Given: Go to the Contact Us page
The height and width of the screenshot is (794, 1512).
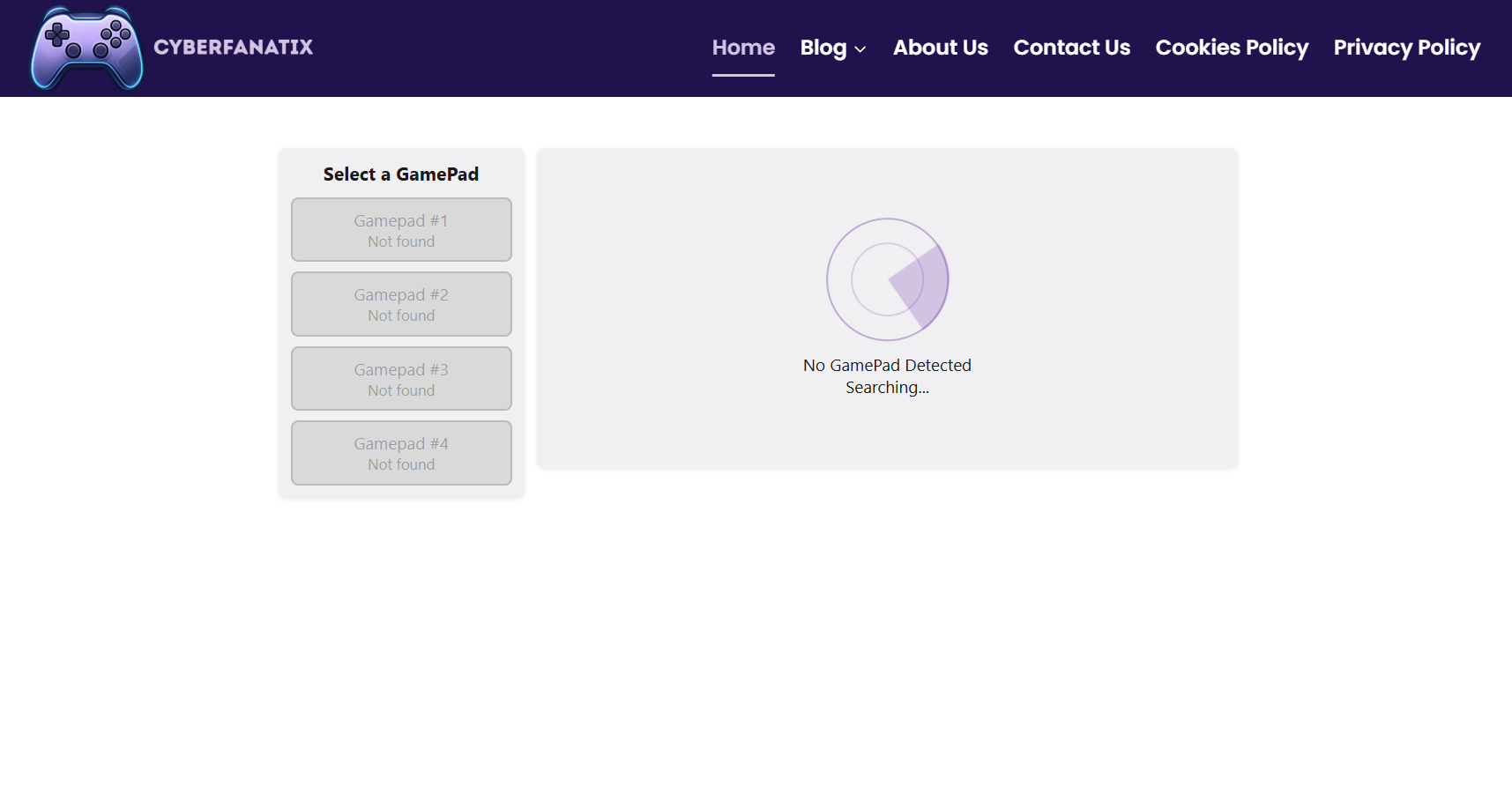Looking at the screenshot, I should click(x=1071, y=48).
